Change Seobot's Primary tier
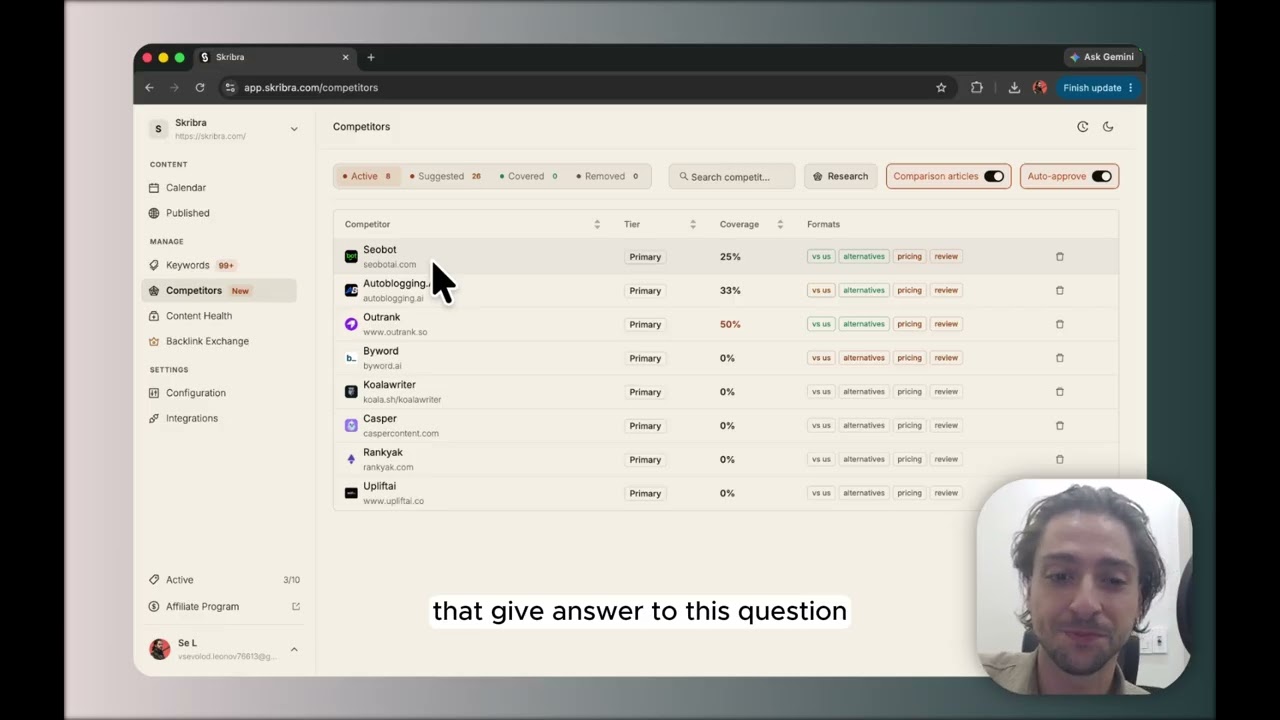This screenshot has width=1280, height=720. point(645,257)
